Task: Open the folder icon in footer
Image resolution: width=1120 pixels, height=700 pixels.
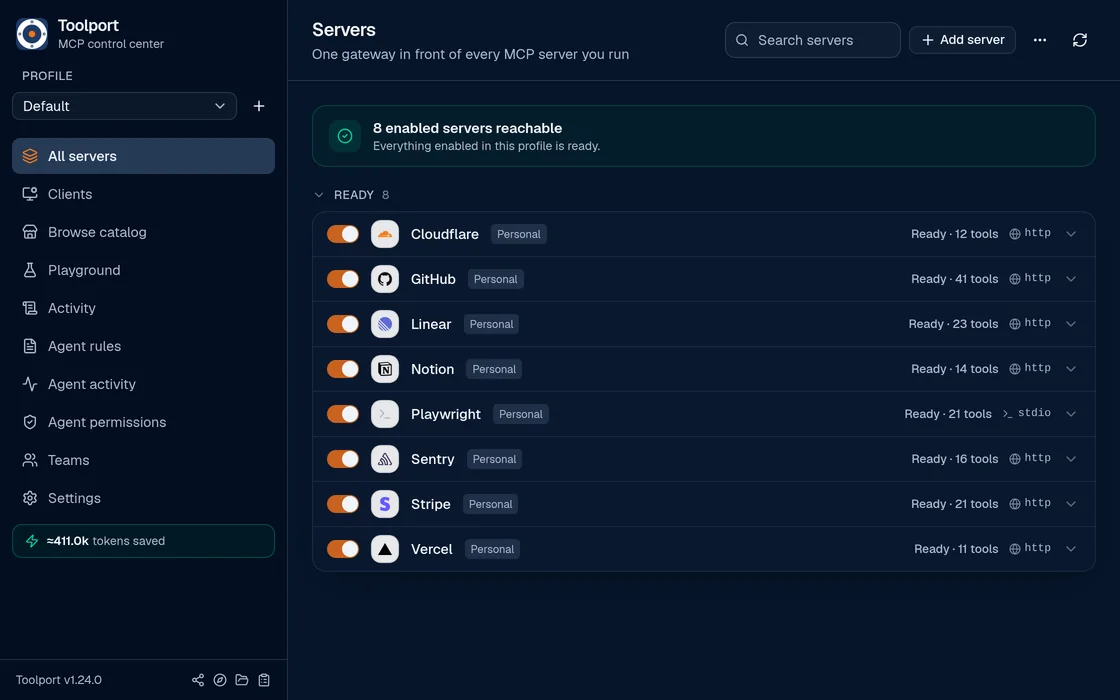Action: 242,680
